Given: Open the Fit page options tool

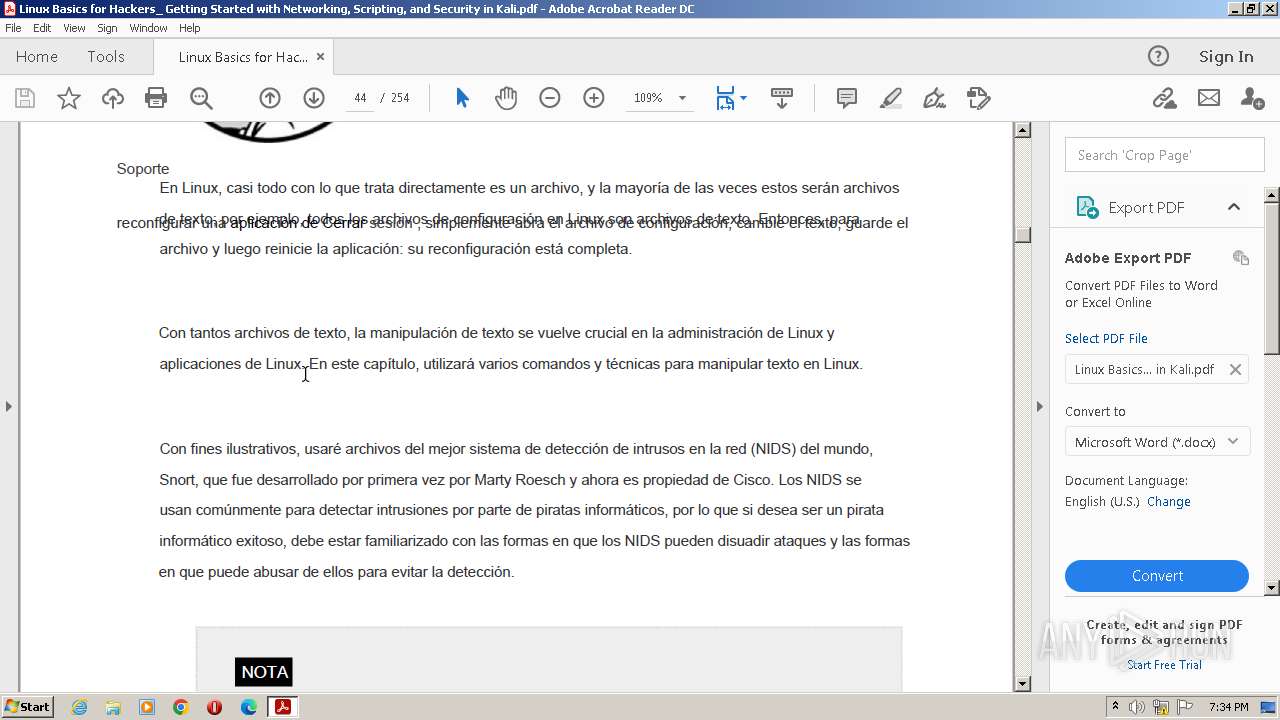Looking at the screenshot, I should pos(725,98).
